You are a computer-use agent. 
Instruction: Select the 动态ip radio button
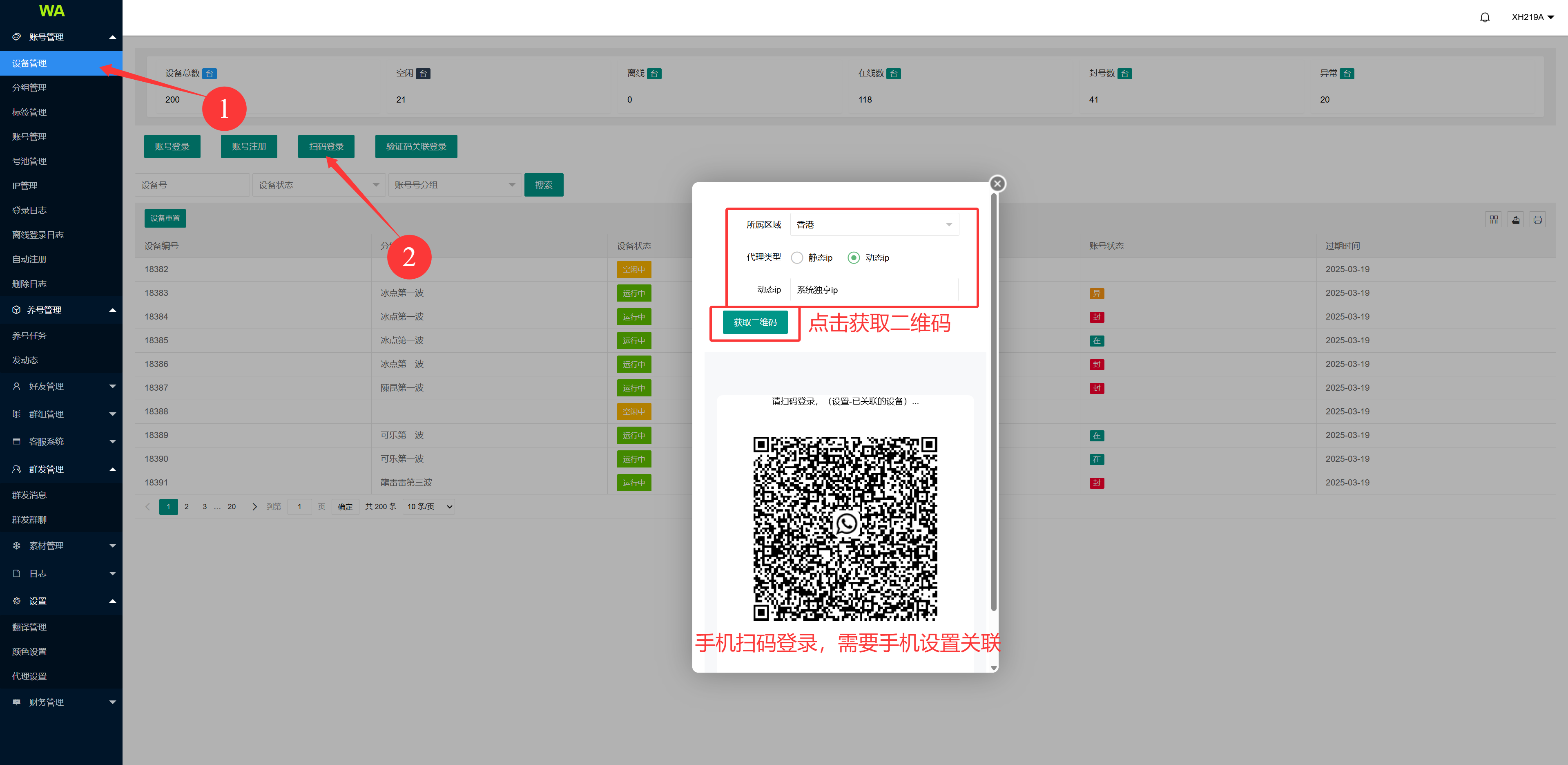pos(853,257)
